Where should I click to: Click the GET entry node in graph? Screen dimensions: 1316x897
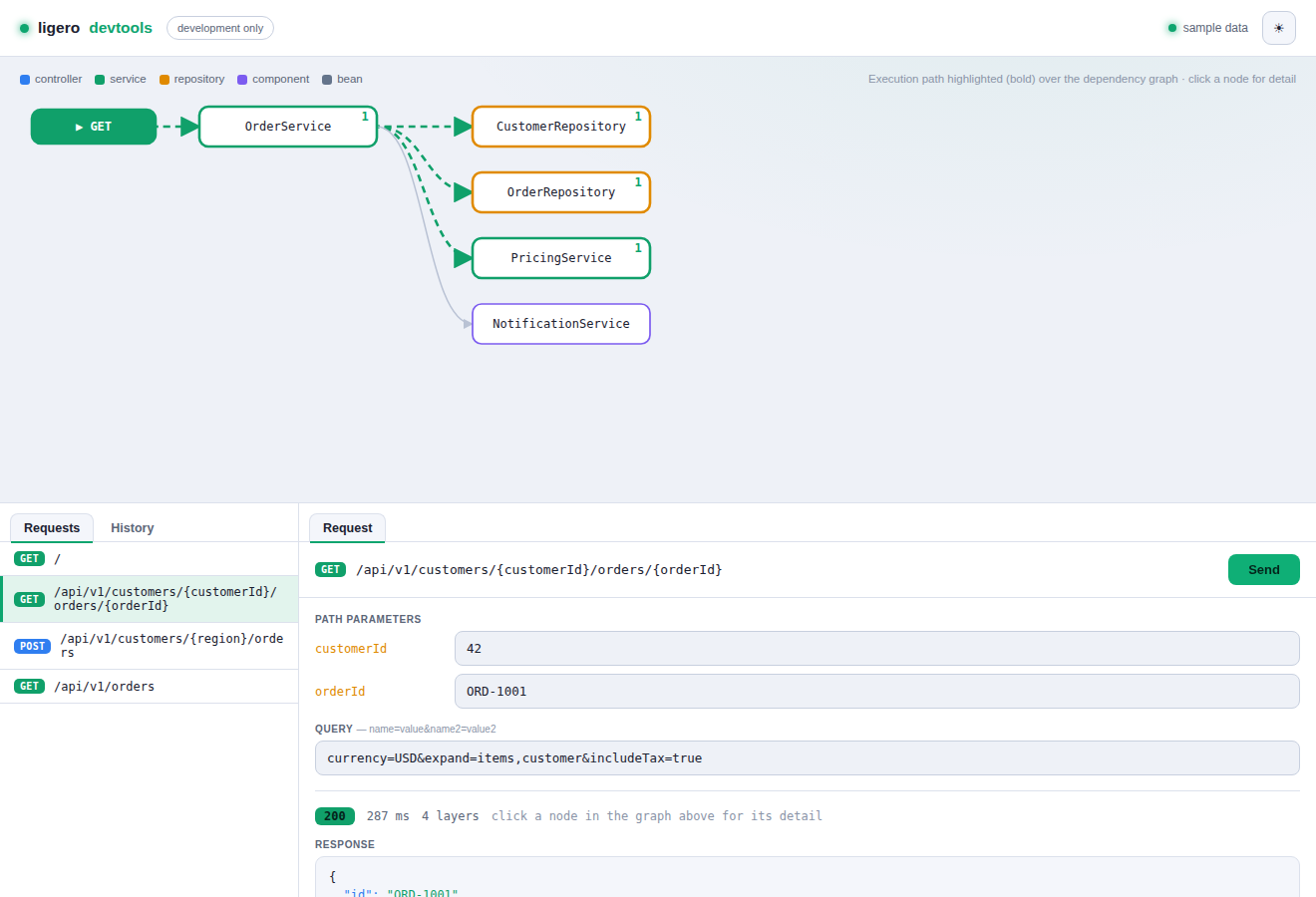94,127
